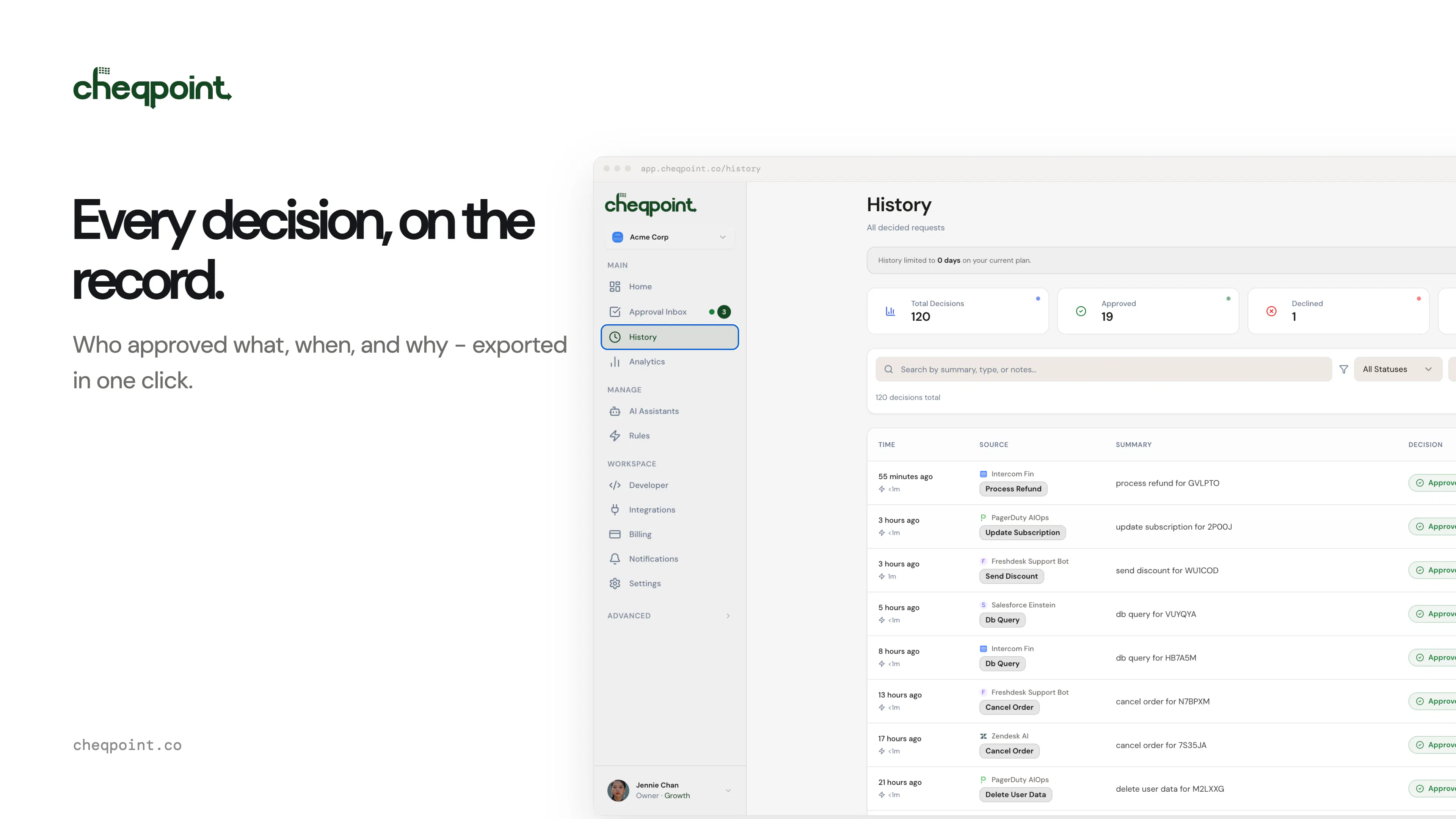
Task: Click '55 minutes ago' time cell
Action: [x=905, y=477]
